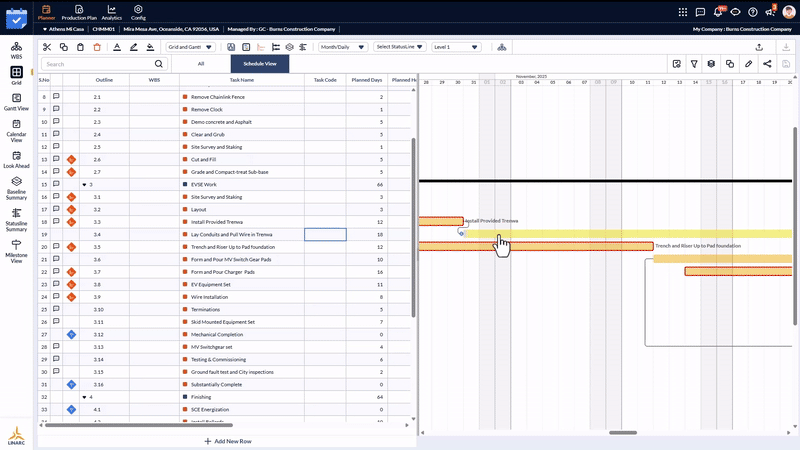Click the highlighter pen icon in the toolbar
Viewport: 800px width, 450px height.
(134, 47)
